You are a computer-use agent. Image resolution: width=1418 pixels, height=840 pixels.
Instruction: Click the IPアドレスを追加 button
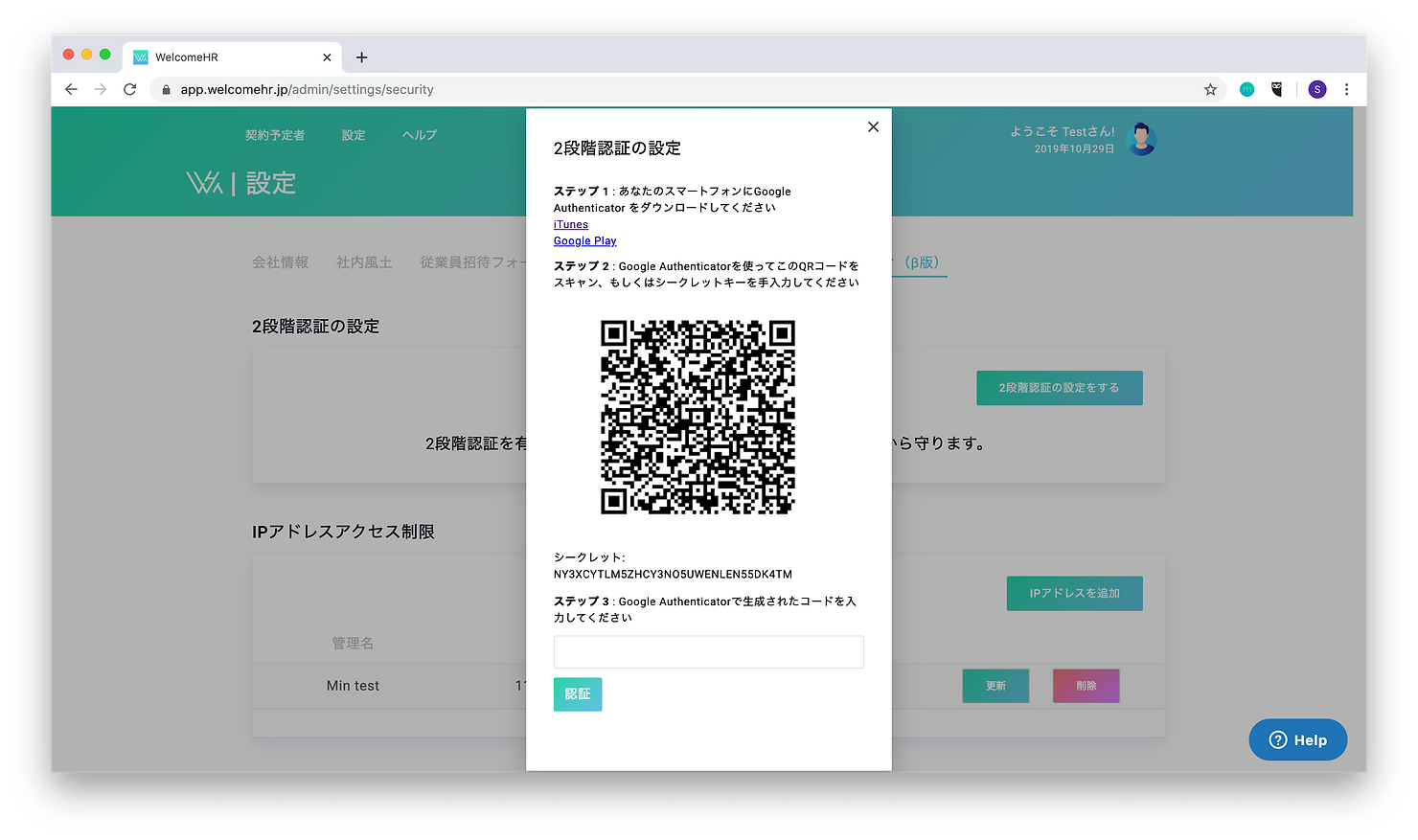1074,594
